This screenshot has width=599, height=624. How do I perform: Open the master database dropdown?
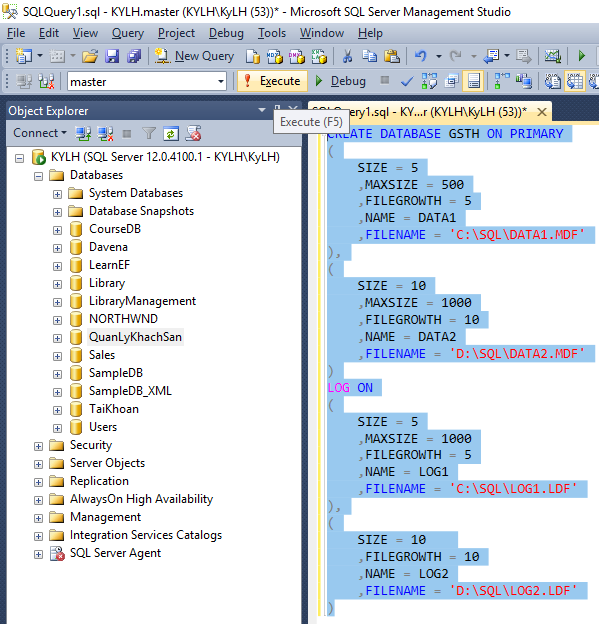click(x=220, y=82)
